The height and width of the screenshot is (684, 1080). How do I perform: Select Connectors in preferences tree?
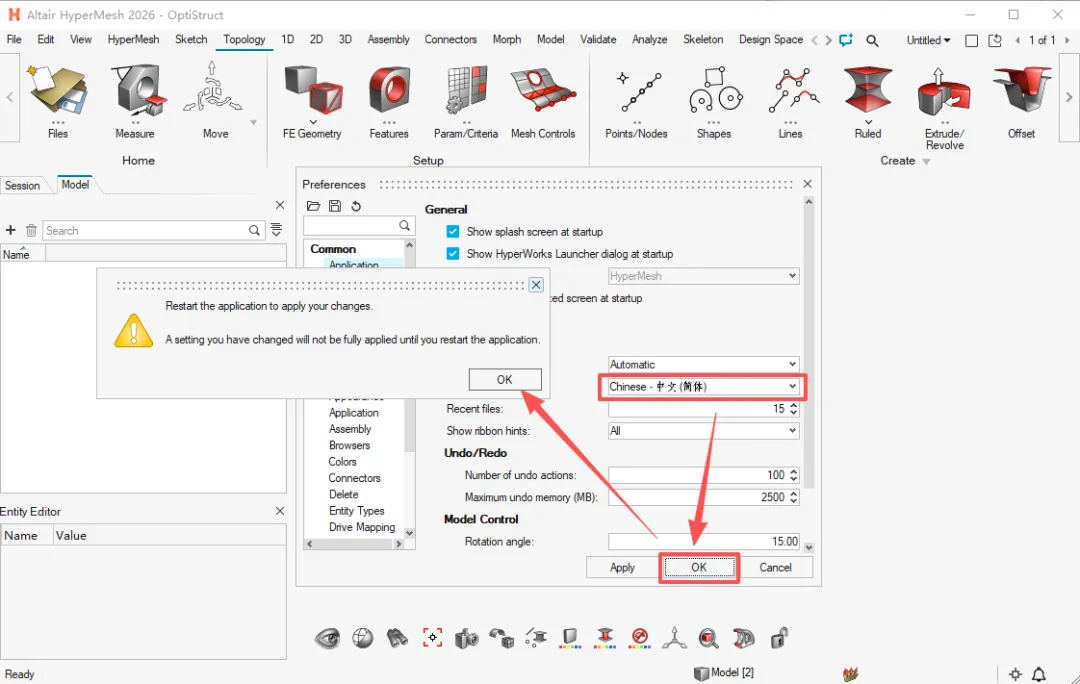coord(354,478)
